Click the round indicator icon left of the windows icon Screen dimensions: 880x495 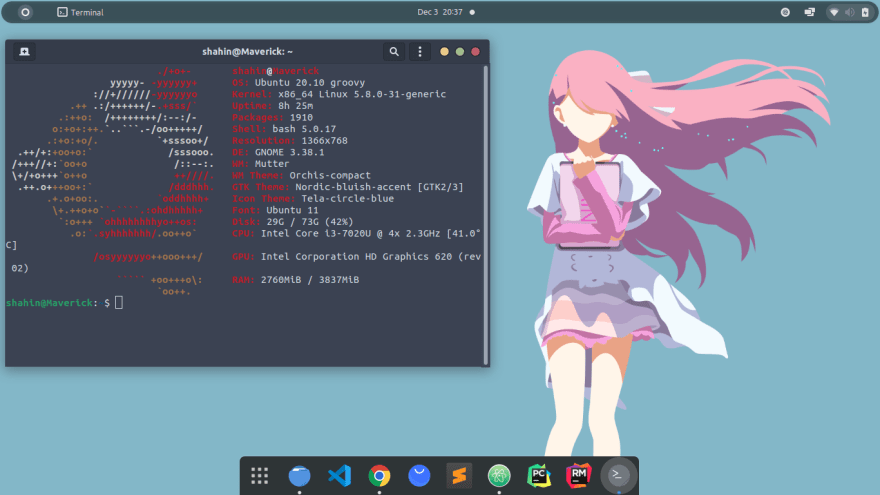[x=785, y=12]
